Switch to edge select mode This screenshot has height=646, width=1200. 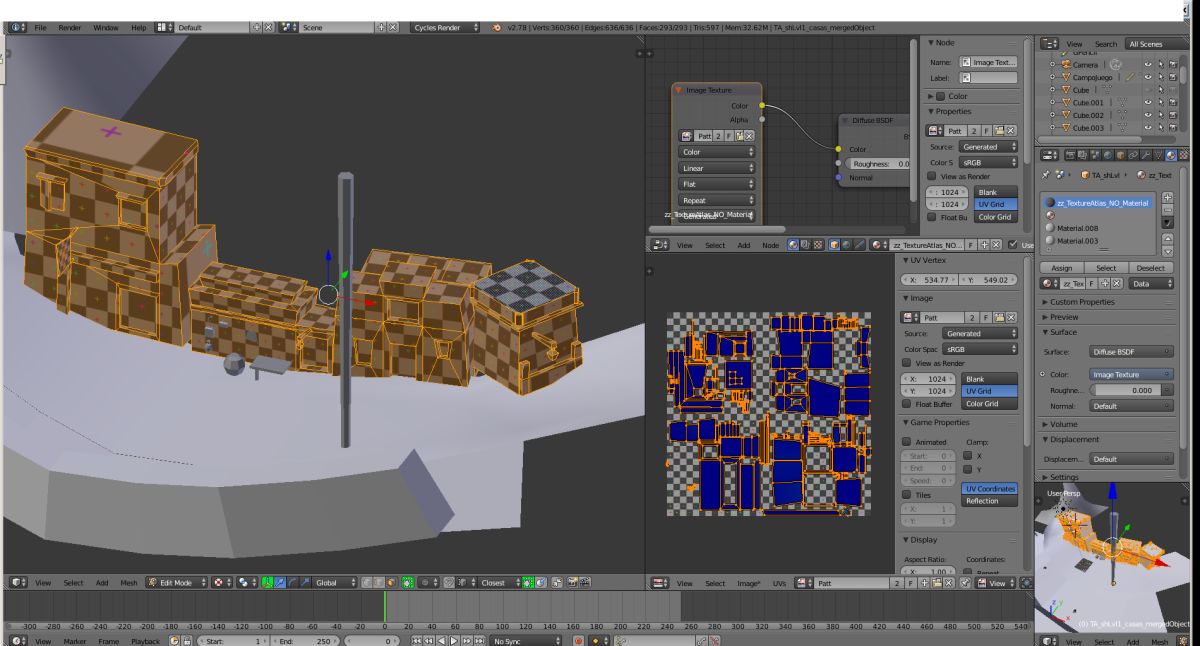click(x=378, y=582)
